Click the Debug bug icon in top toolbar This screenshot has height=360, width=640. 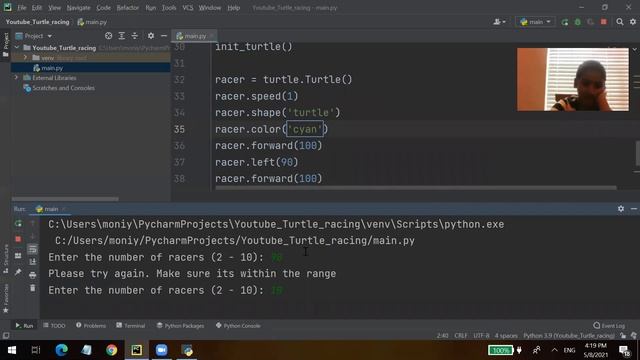pos(578,22)
